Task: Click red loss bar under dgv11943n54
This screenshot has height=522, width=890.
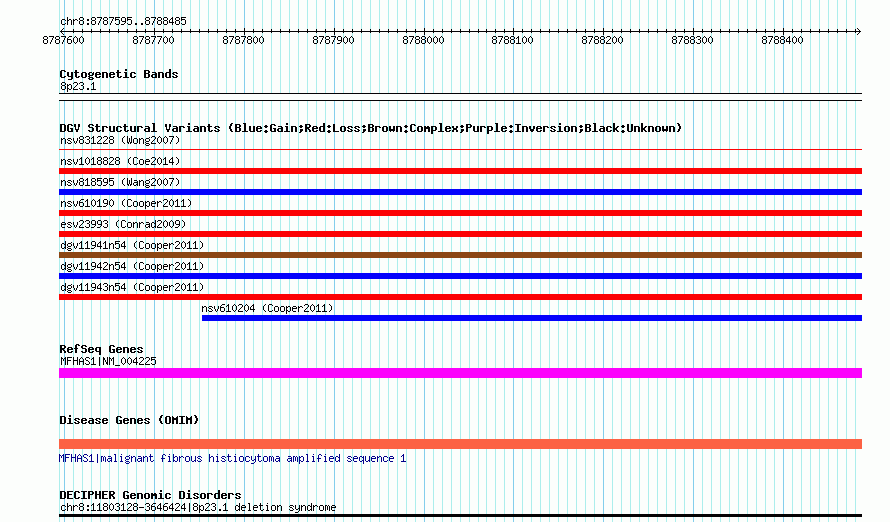Action: [460, 297]
